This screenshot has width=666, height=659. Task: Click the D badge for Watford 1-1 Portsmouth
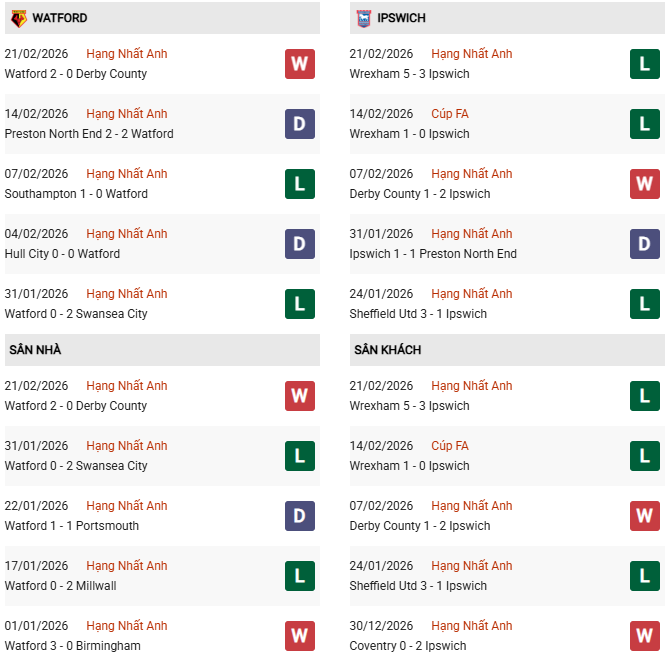299,516
